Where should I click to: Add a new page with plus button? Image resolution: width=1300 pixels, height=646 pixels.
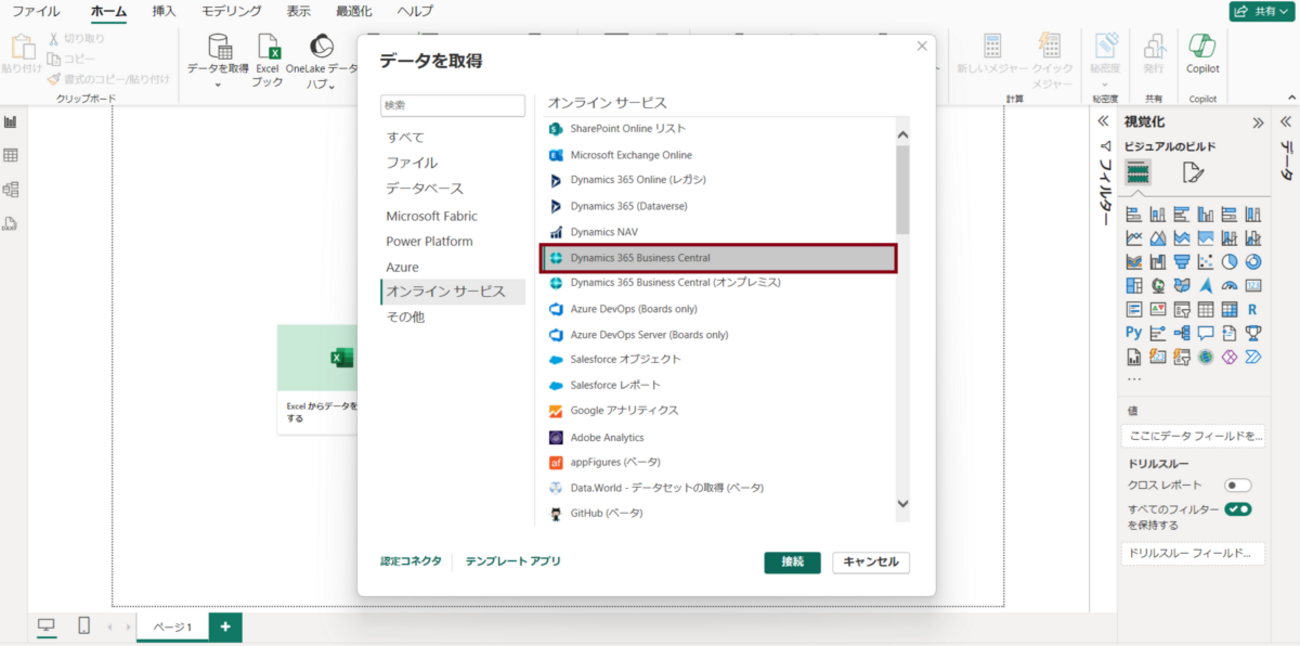[225, 627]
